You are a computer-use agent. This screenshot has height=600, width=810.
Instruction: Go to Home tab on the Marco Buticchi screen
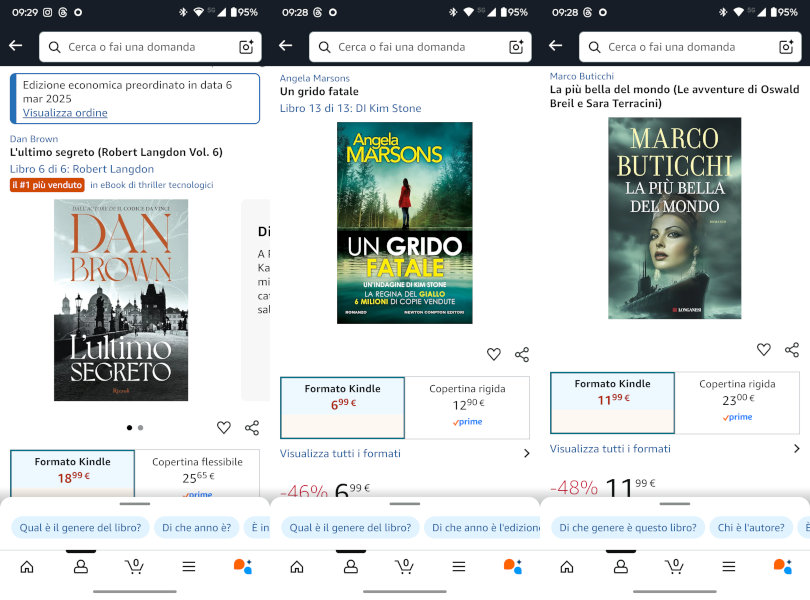click(567, 567)
